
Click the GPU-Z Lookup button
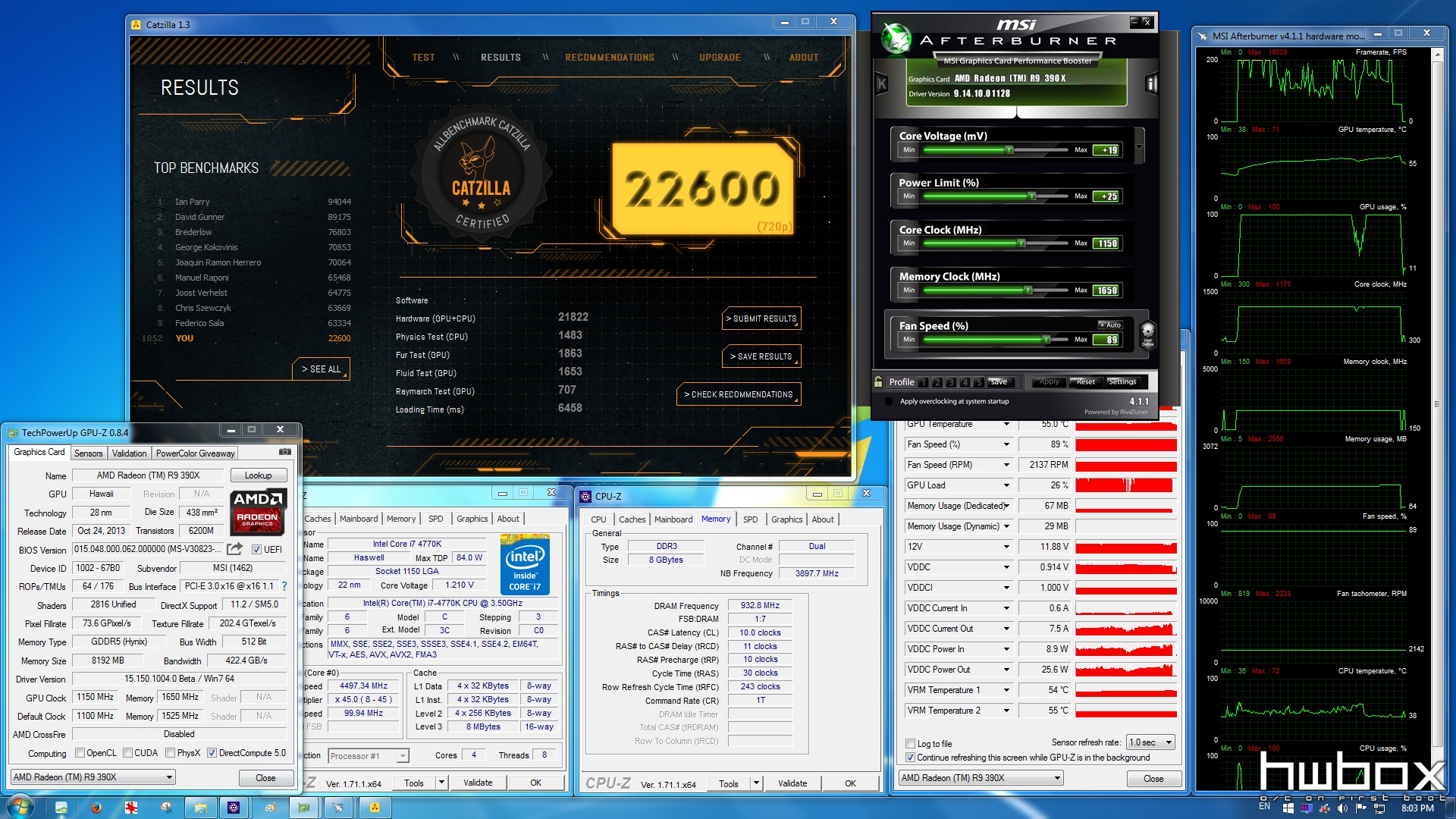click(x=258, y=475)
